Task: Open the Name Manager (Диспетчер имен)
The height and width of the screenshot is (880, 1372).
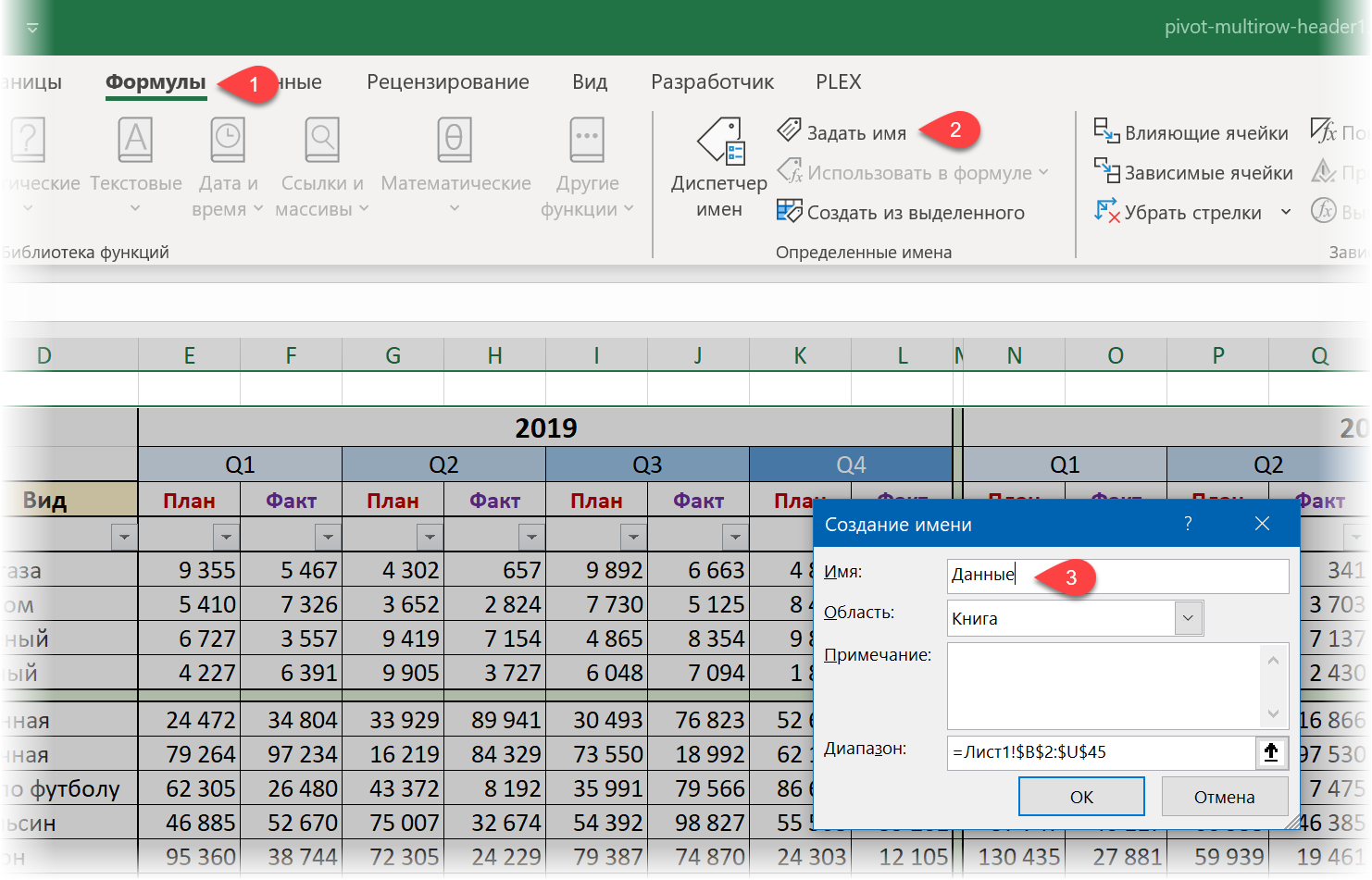Action: point(719,167)
